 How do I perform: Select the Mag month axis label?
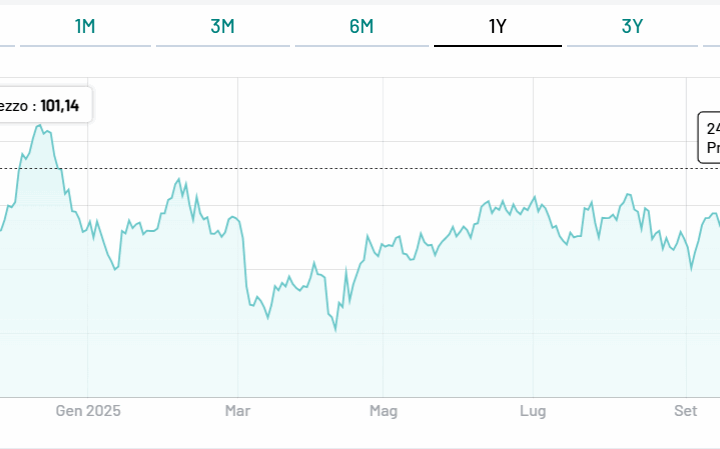pyautogui.click(x=384, y=411)
